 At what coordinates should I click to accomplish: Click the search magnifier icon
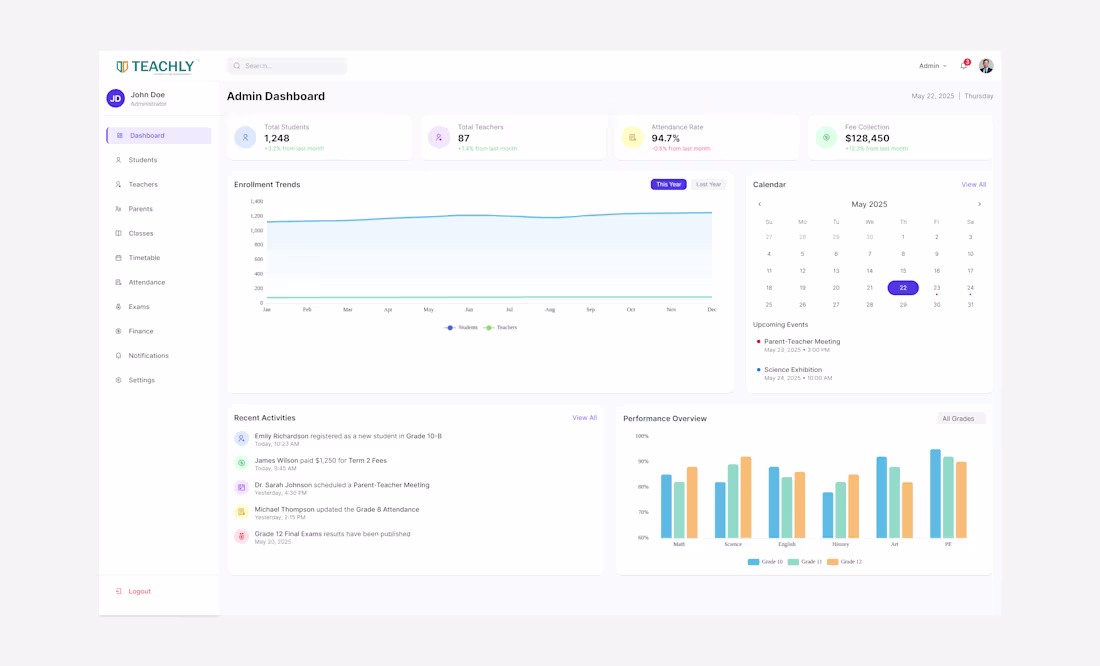click(237, 66)
